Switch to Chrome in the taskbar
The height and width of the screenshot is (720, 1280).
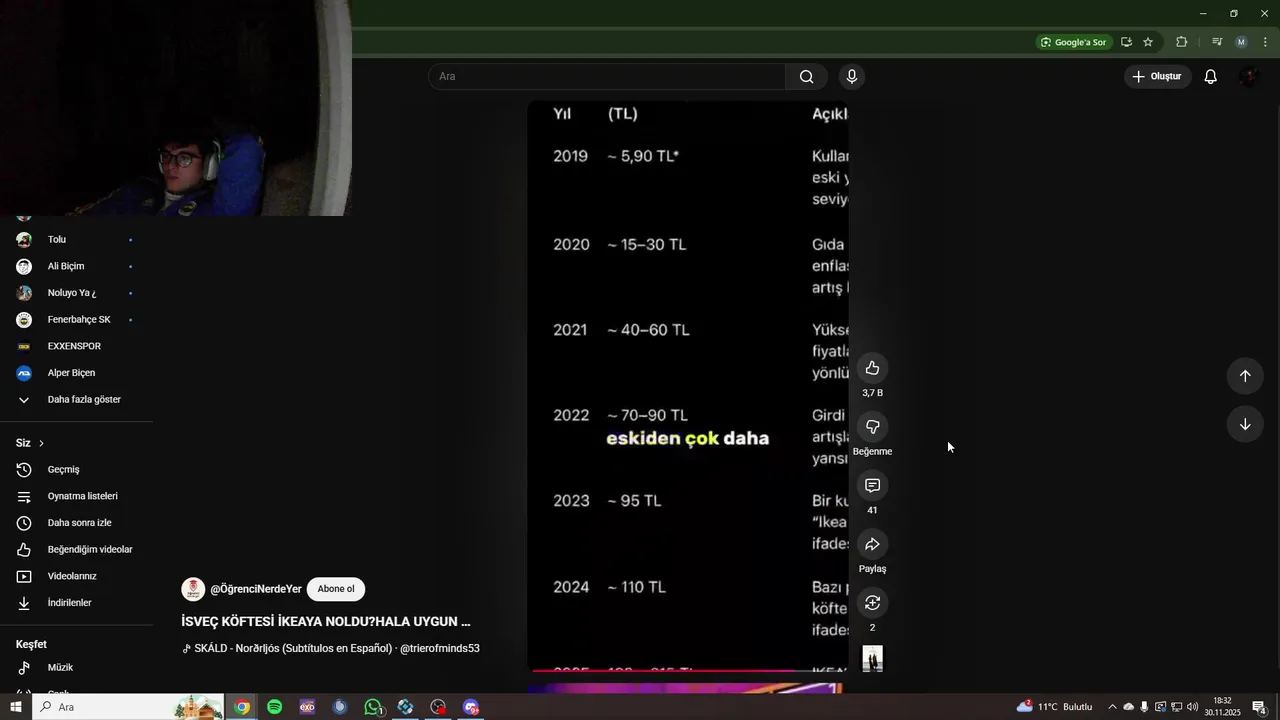(x=242, y=707)
